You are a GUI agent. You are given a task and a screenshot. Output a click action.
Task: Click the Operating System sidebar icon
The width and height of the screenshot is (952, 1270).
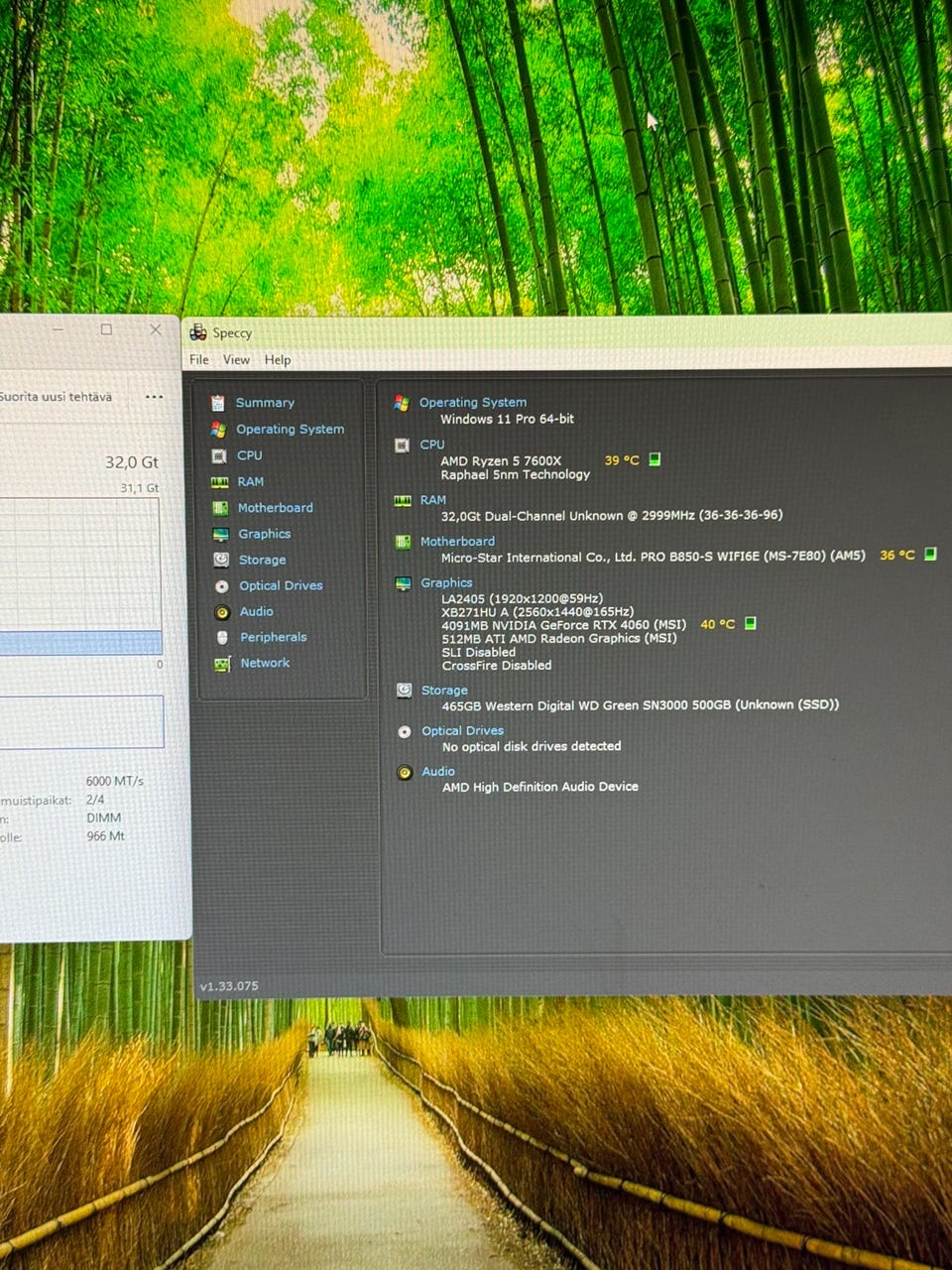pos(218,430)
